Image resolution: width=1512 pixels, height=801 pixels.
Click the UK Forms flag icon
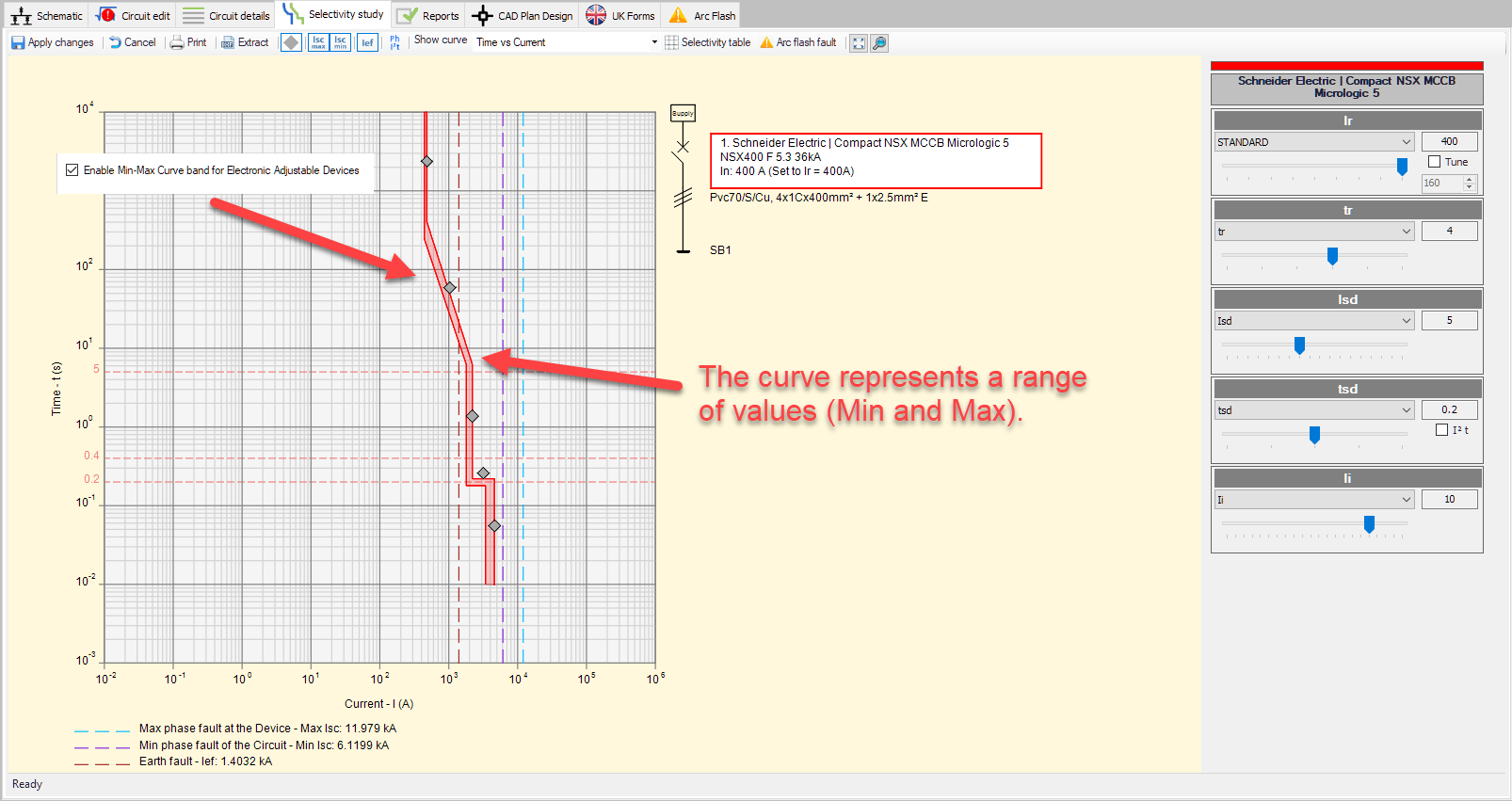[x=596, y=15]
